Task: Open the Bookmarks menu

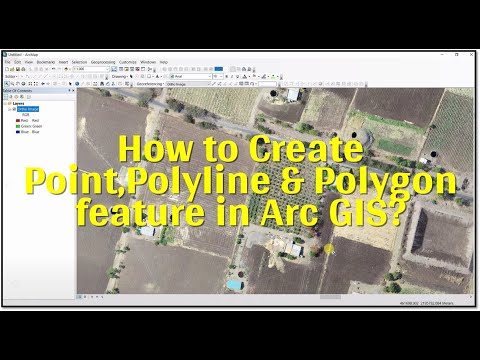Action: 46,62
